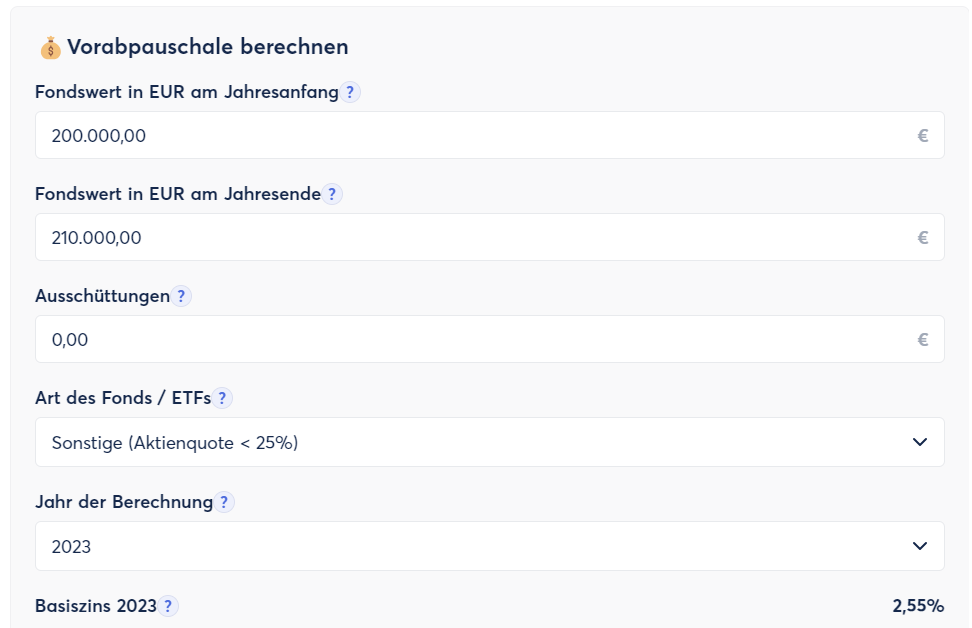972x628 pixels.
Task: Click the money bag icon in the heading
Action: coord(51,47)
